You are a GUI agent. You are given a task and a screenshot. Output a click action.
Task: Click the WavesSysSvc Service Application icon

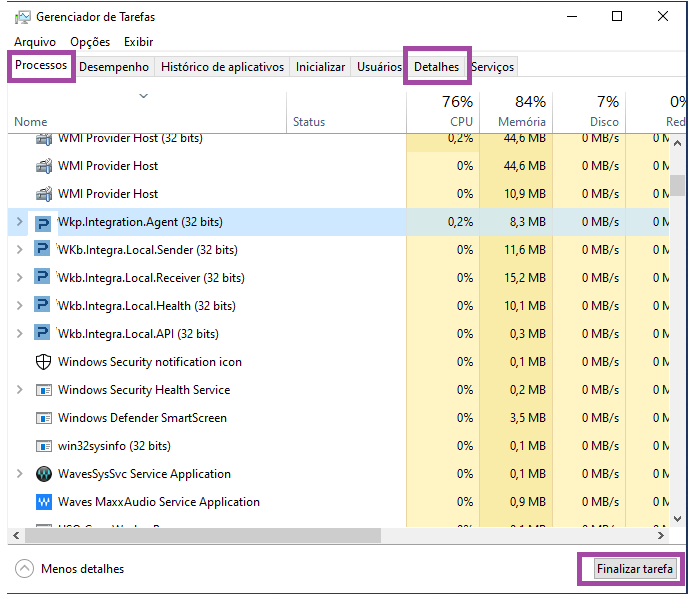[x=43, y=474]
